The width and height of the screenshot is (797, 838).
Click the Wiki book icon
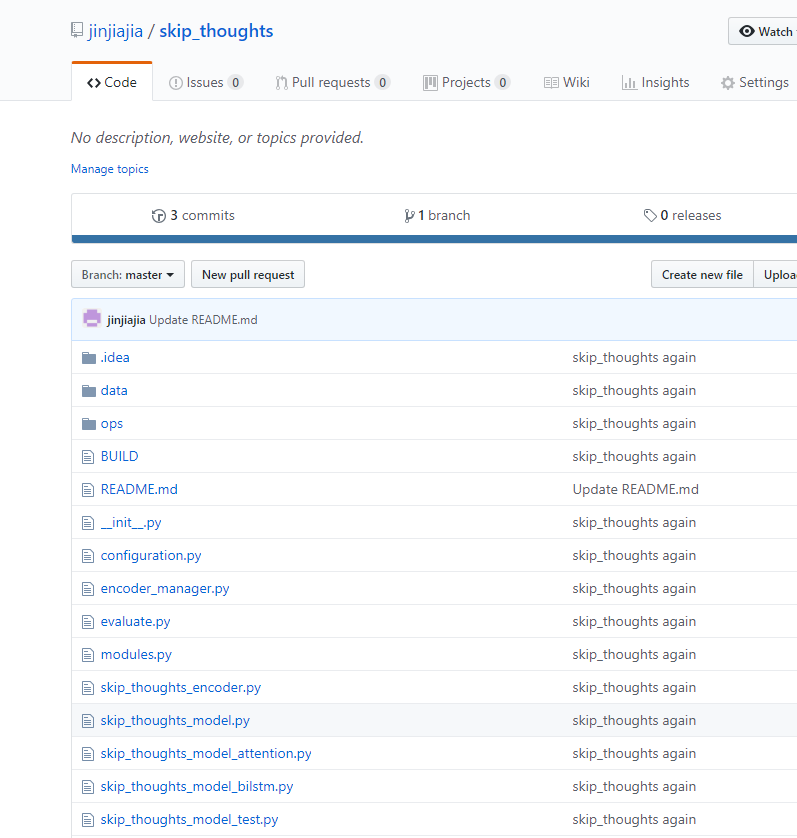click(x=551, y=83)
